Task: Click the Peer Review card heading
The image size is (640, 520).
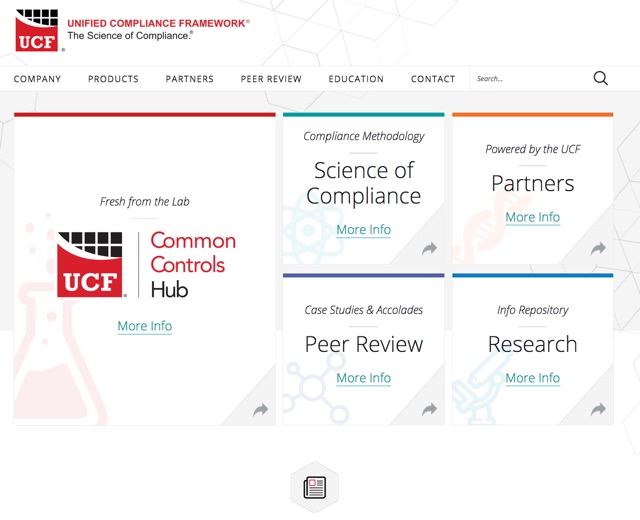Action: click(363, 344)
